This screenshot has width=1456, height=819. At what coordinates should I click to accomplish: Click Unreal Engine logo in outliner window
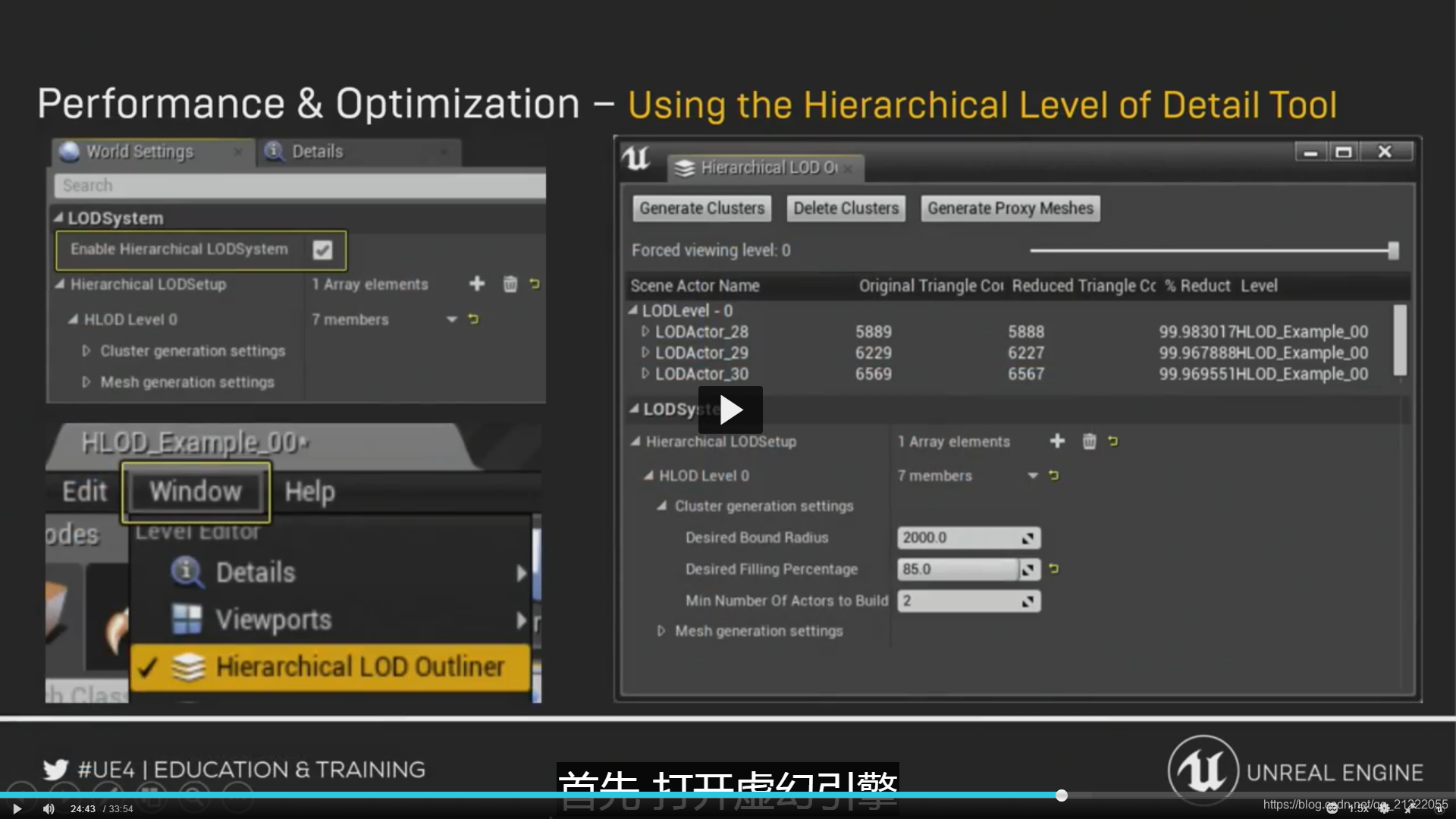coord(635,158)
